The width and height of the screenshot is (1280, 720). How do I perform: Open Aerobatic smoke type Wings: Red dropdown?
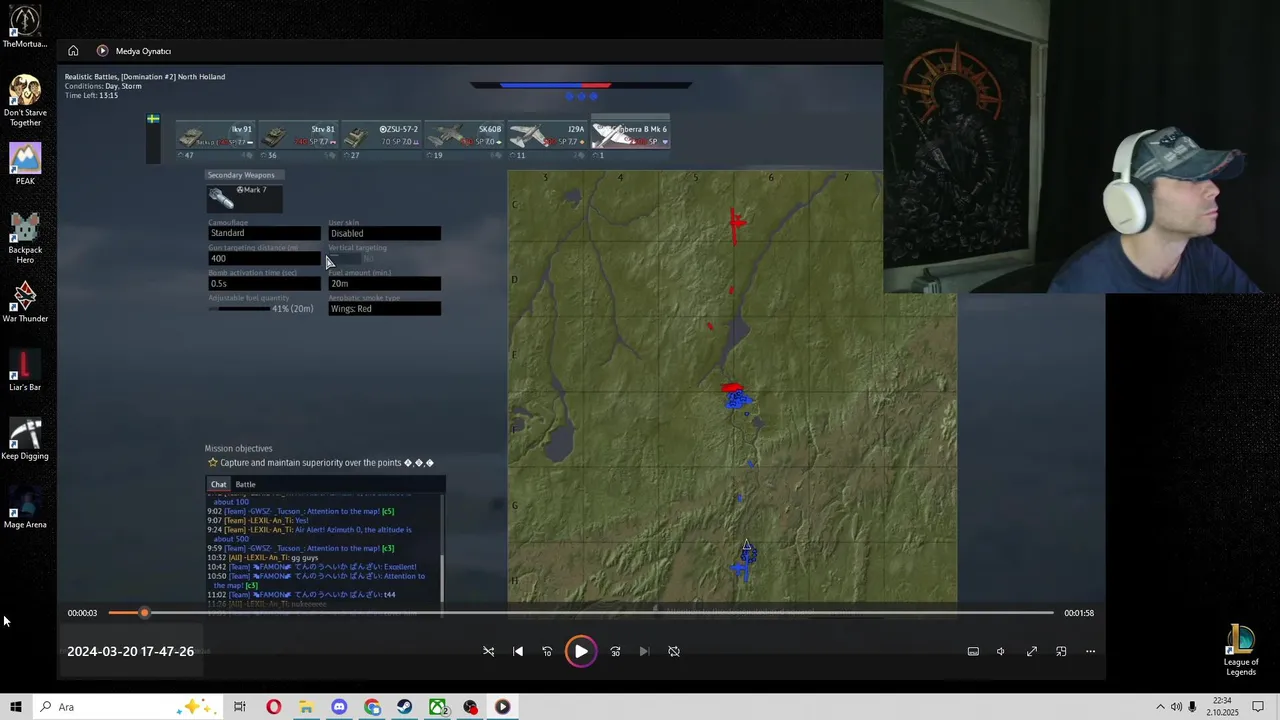[x=384, y=308]
